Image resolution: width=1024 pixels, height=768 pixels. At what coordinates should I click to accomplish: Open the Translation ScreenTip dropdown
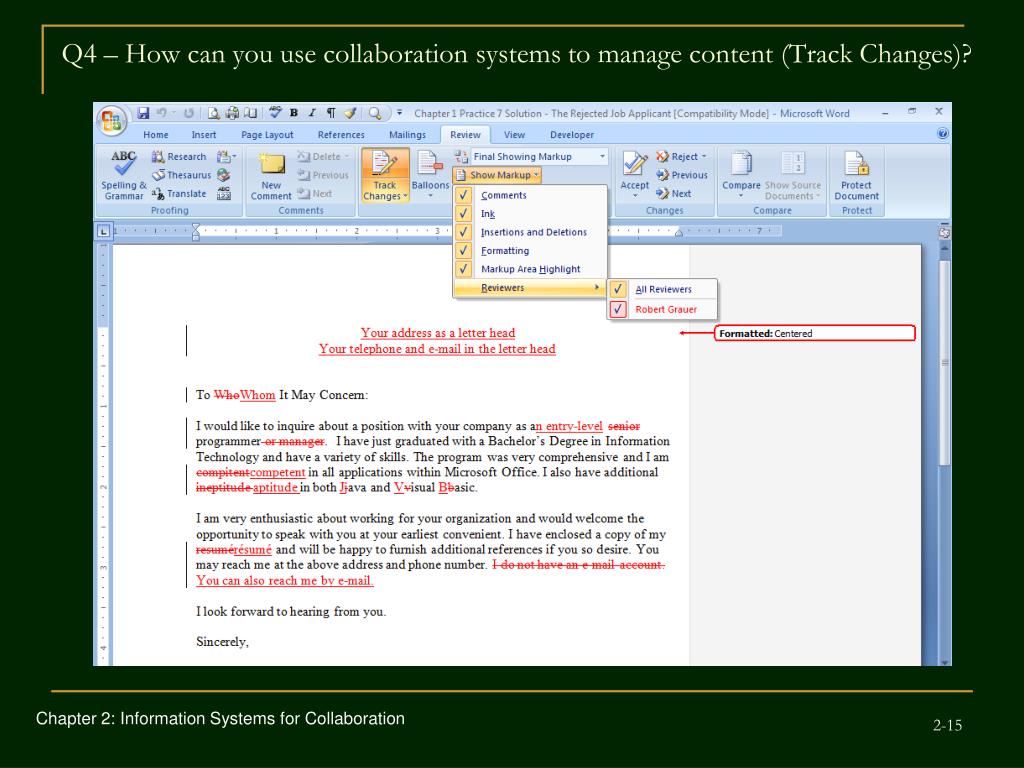coord(227,157)
